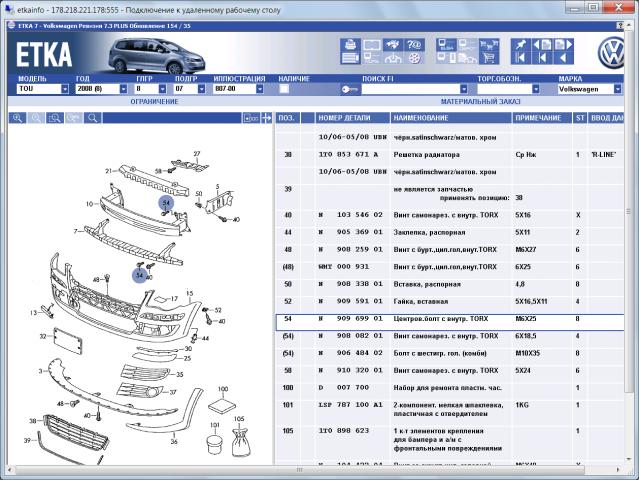The width and height of the screenshot is (639, 480).
Task: Click the grayed-out zoom out magnifier icon
Action: click(x=36, y=118)
